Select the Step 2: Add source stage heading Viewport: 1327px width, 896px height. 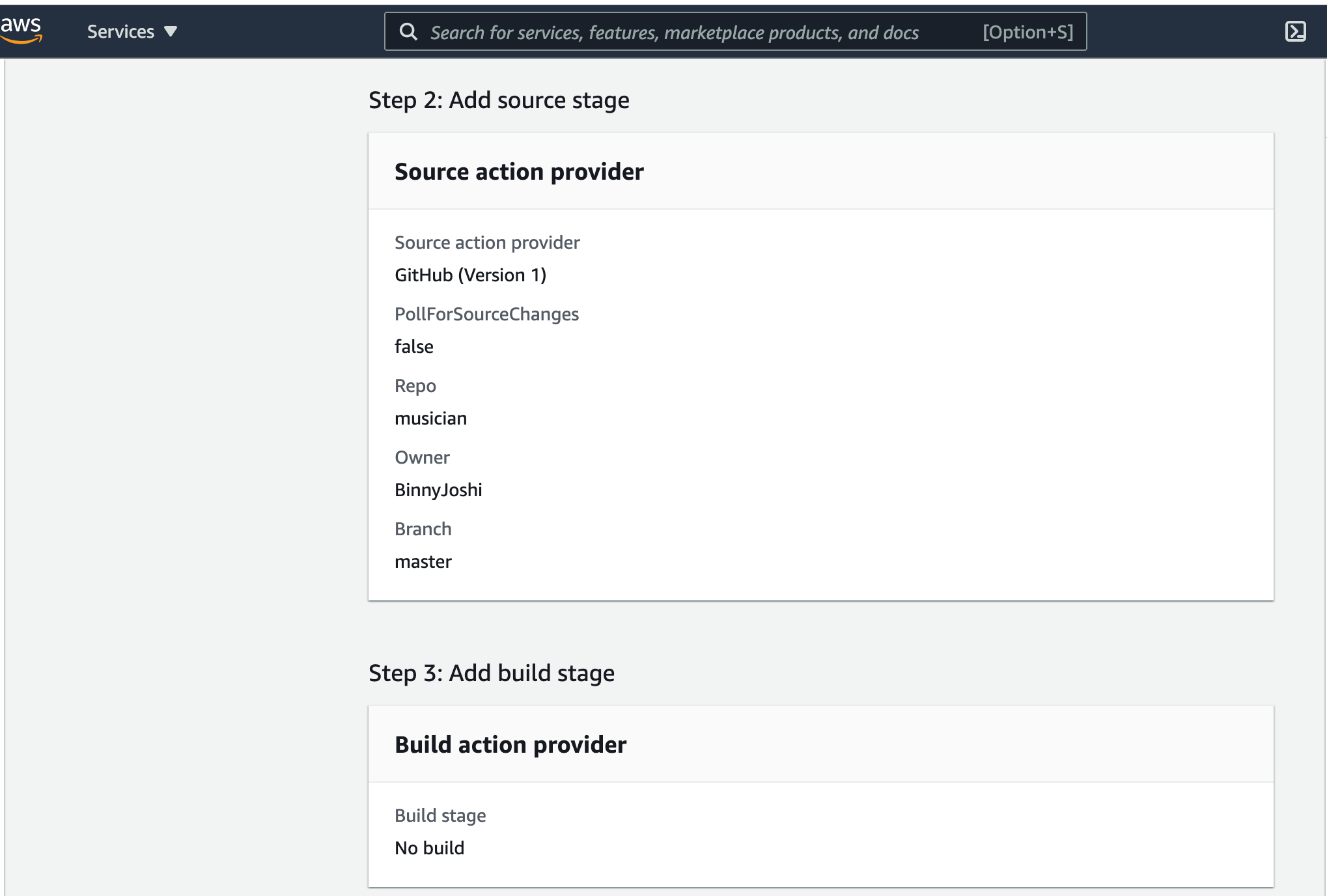[499, 100]
